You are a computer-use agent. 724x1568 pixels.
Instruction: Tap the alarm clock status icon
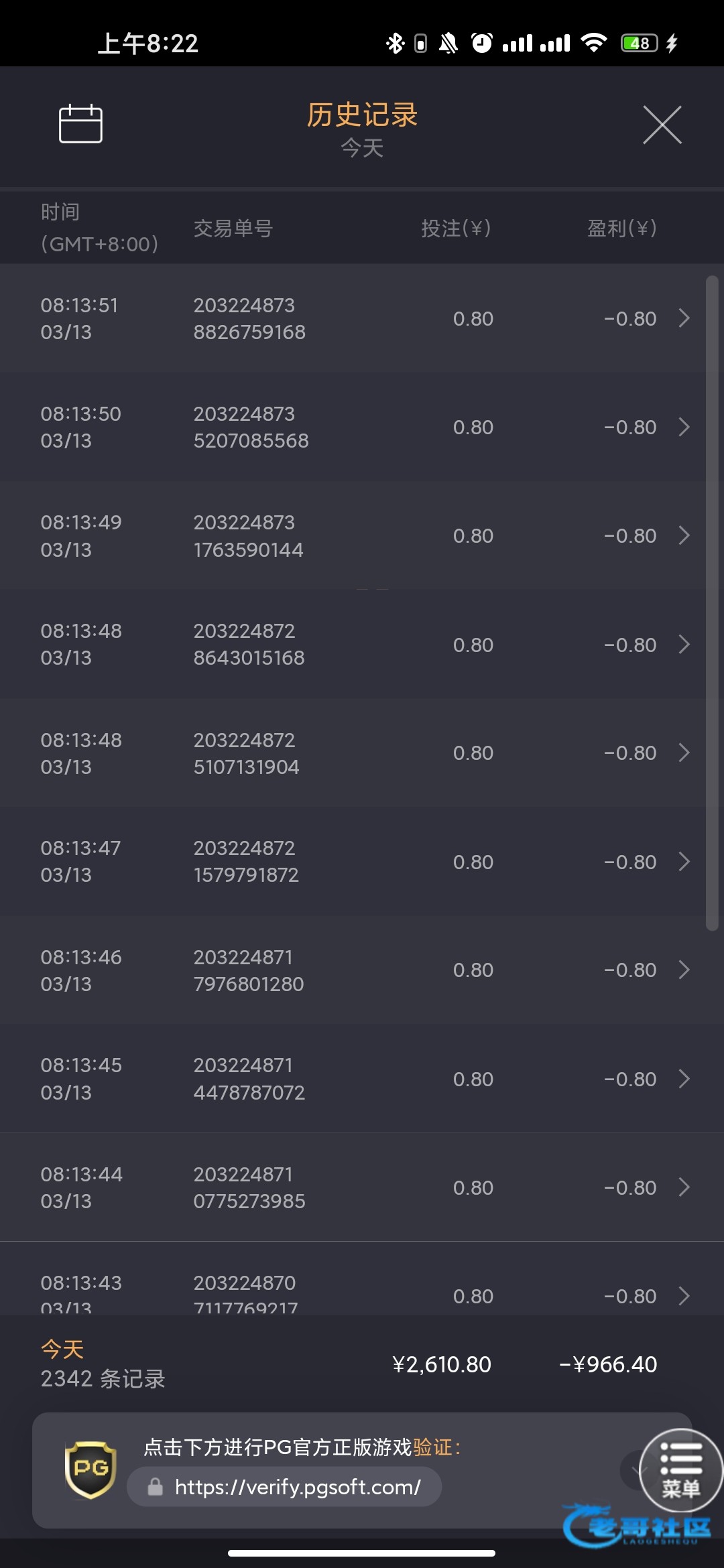(482, 44)
